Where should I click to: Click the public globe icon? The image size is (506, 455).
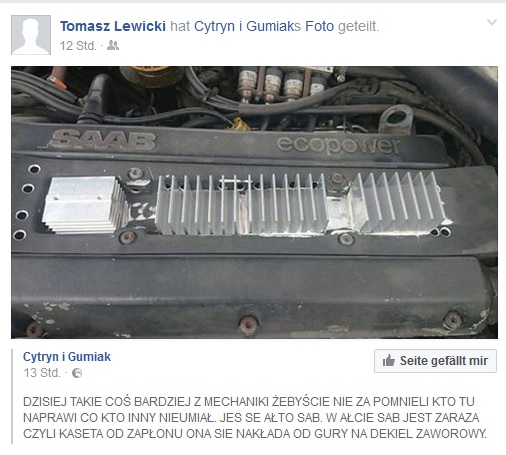pos(77,373)
